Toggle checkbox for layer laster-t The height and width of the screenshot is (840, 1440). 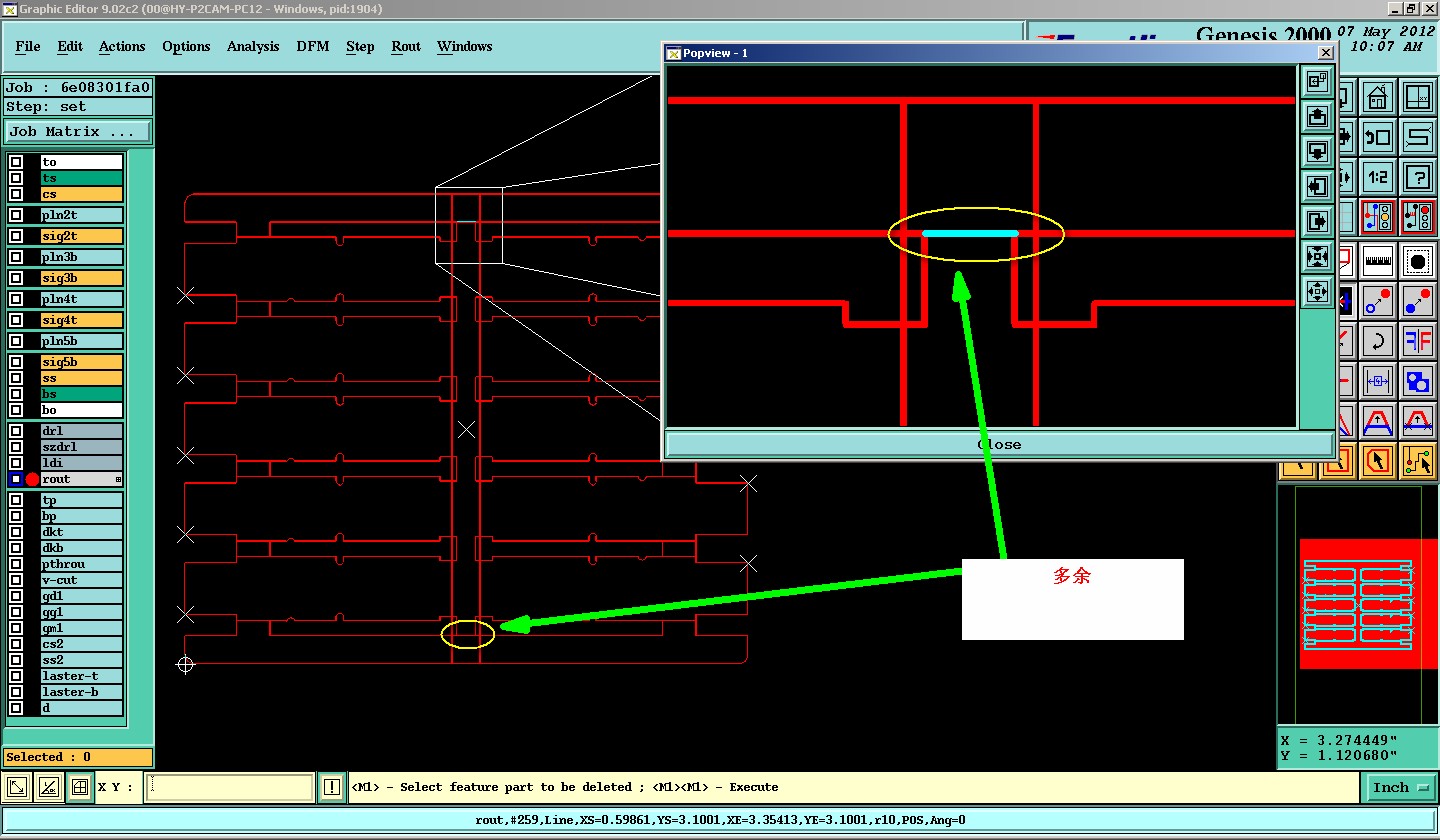[x=16, y=676]
